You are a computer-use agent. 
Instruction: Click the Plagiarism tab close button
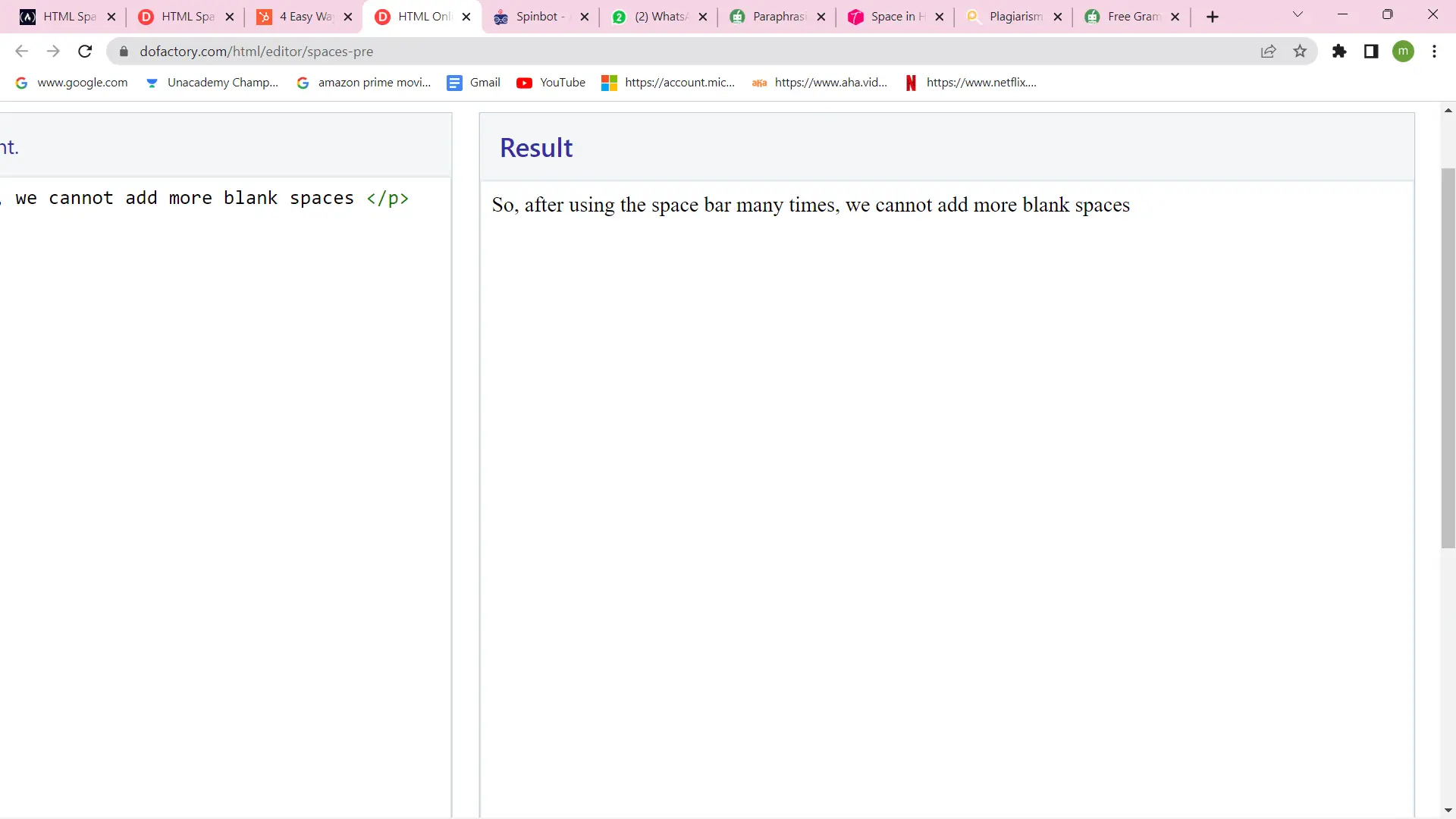coord(1057,16)
